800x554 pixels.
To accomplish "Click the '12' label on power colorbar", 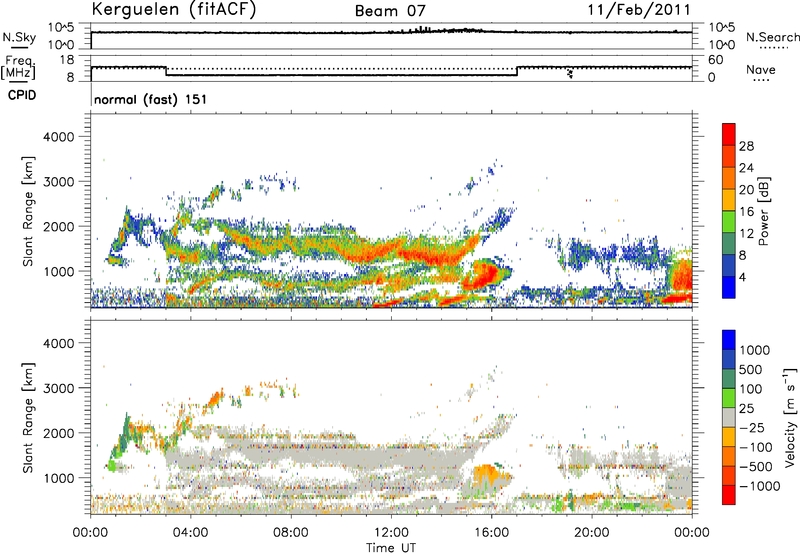I will click(746, 234).
